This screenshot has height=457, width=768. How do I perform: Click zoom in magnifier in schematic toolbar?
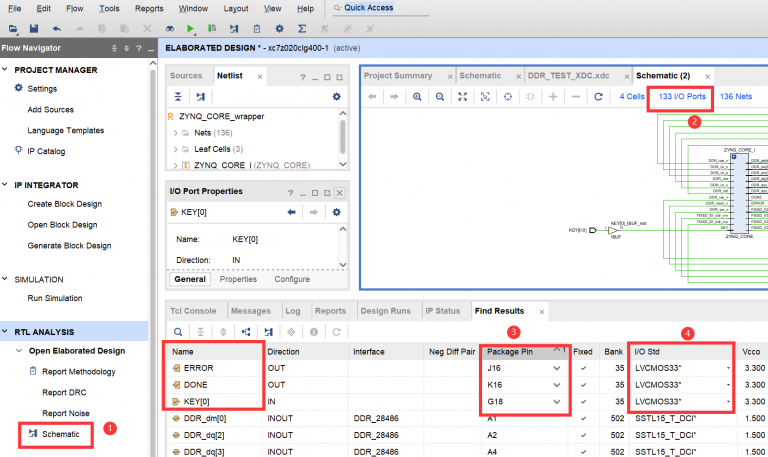pos(419,96)
